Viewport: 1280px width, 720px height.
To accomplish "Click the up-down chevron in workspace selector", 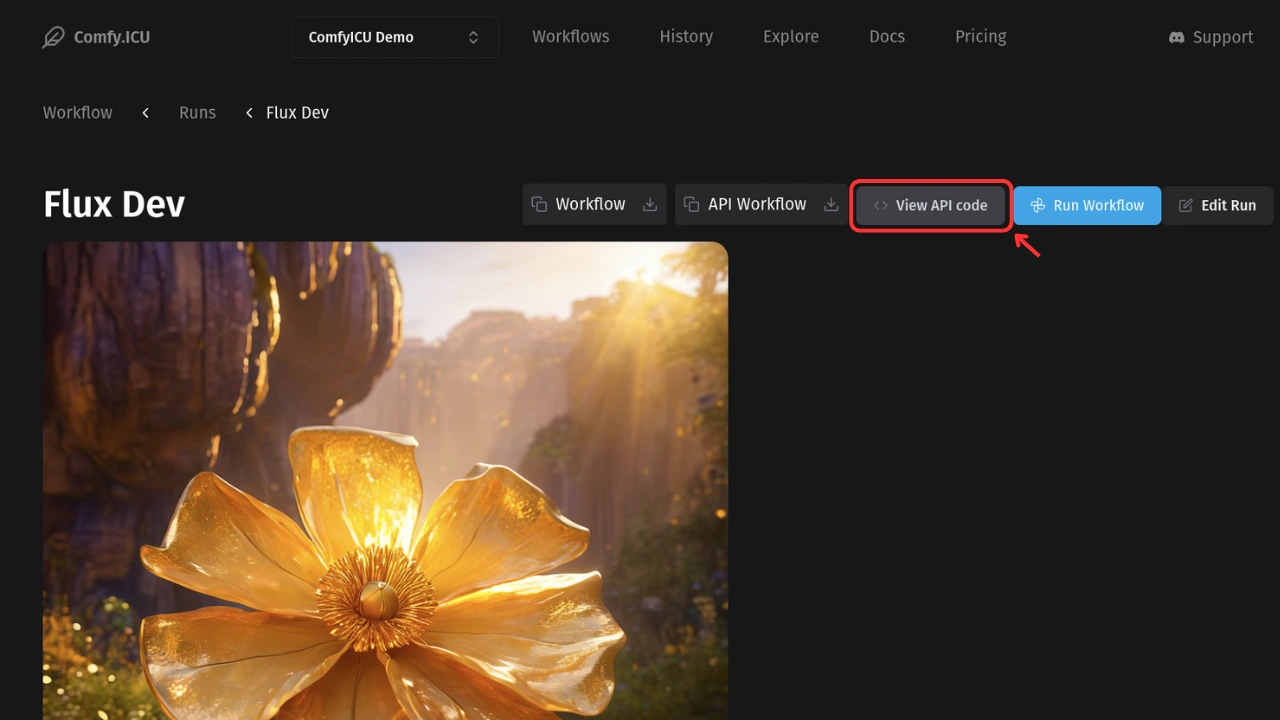I will [473, 37].
